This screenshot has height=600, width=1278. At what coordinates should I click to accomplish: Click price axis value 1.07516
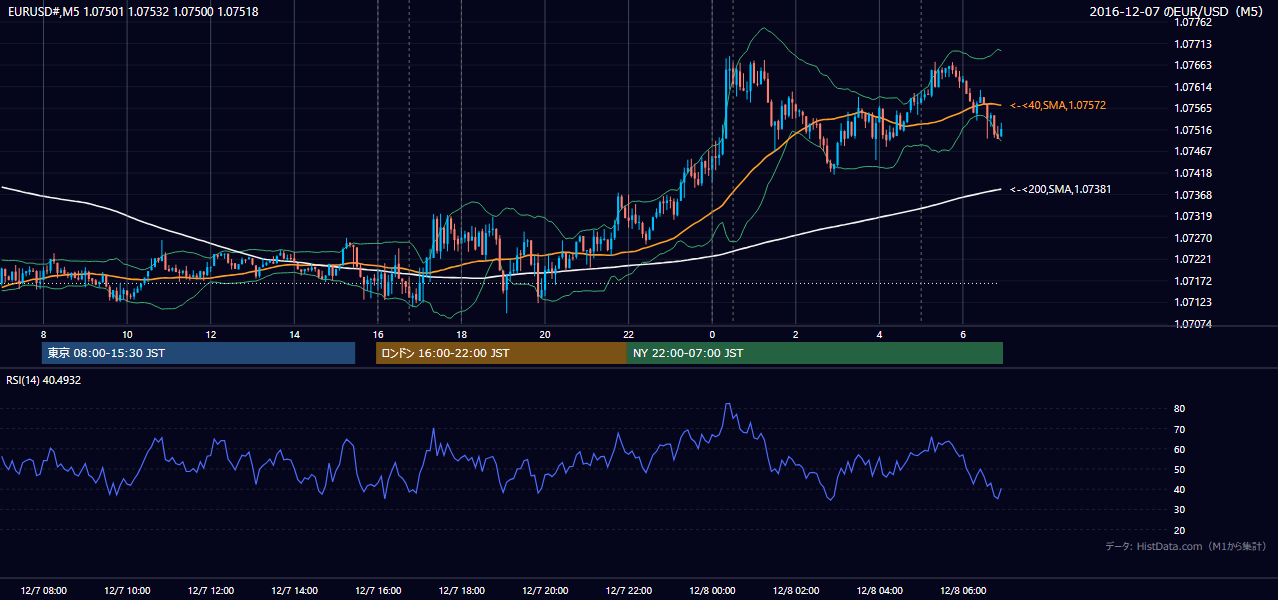(1193, 130)
